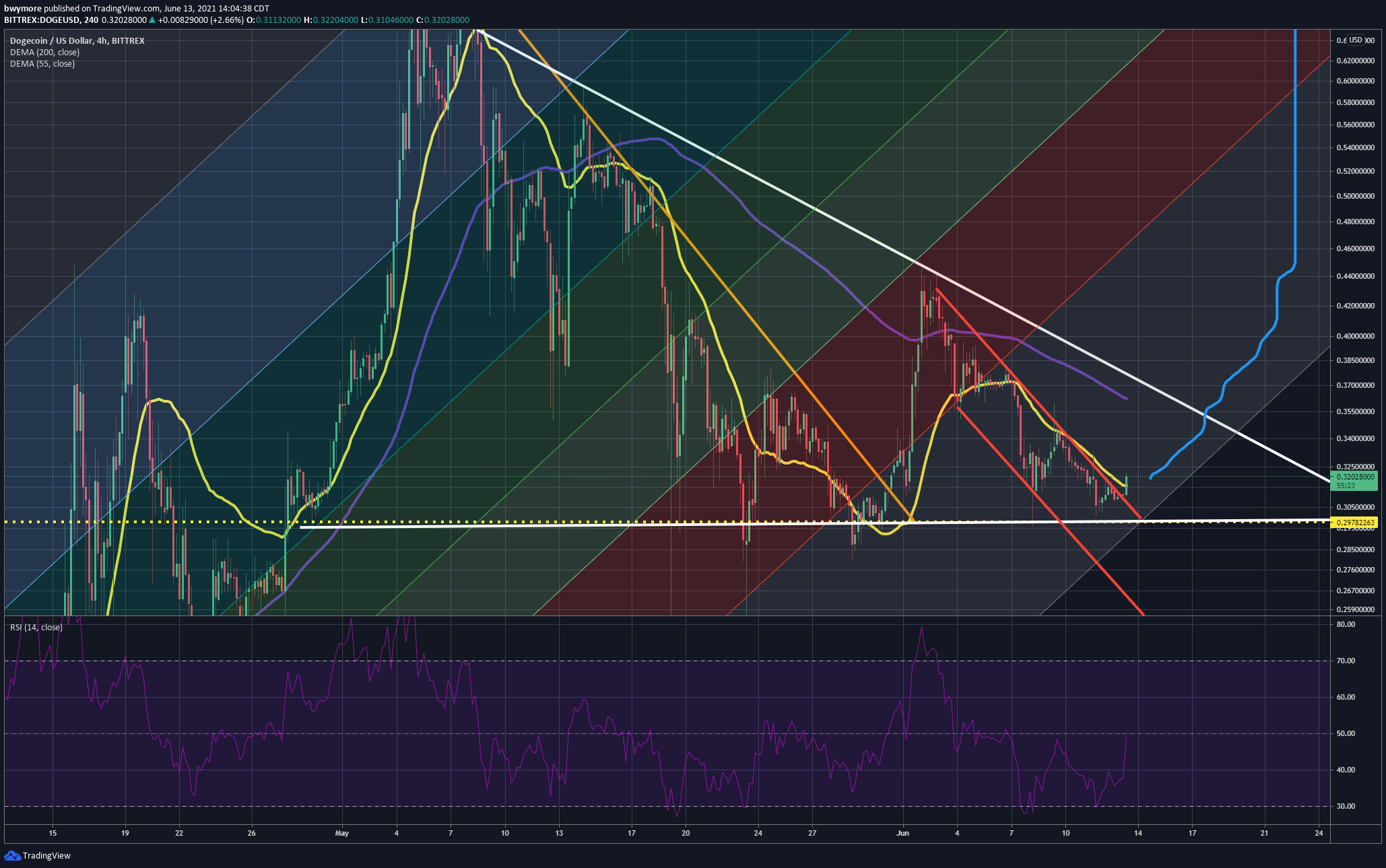The height and width of the screenshot is (868, 1386).
Task: Open the USD currency selector on price axis
Action: 1355,40
